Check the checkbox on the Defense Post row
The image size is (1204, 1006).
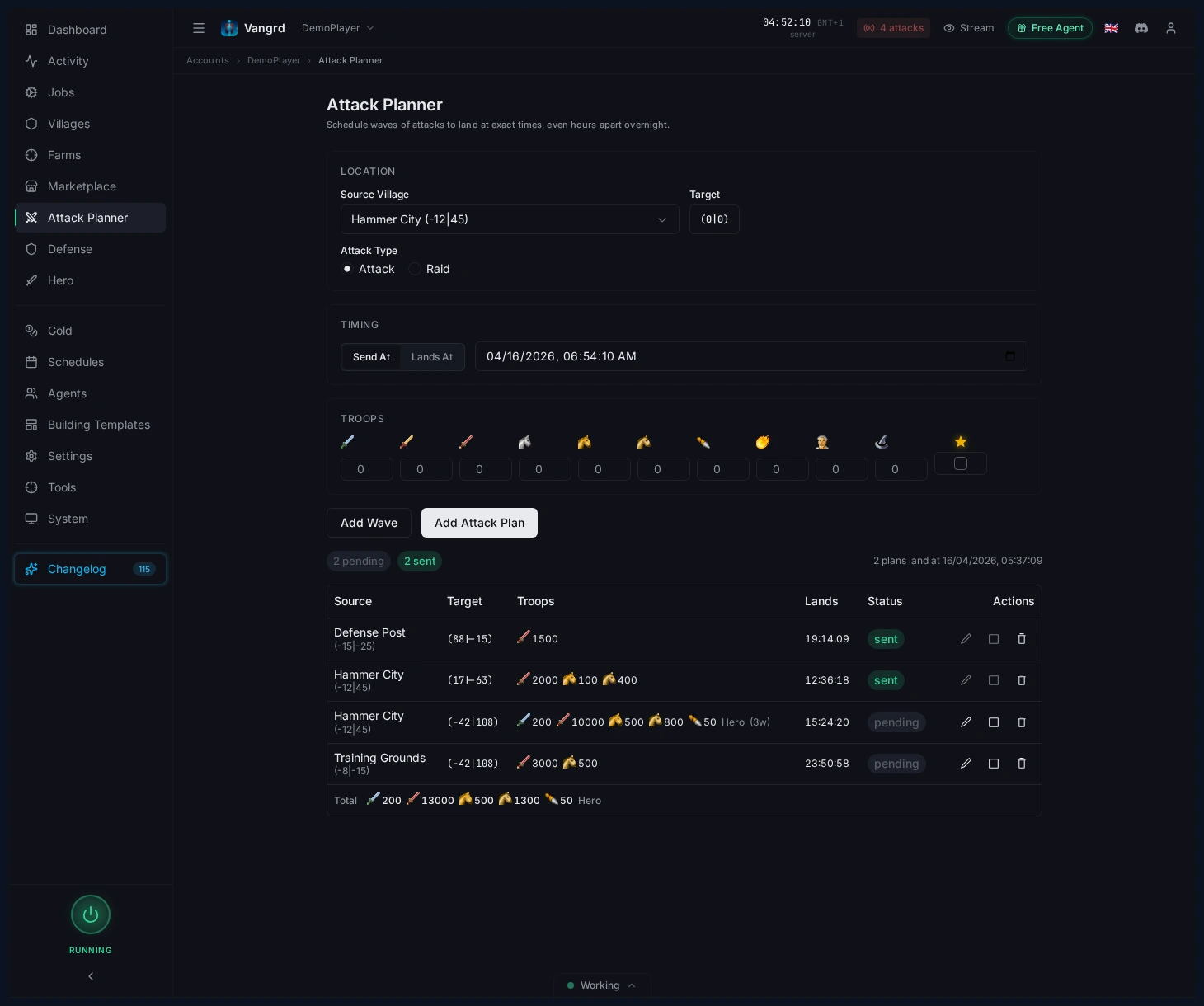(993, 639)
